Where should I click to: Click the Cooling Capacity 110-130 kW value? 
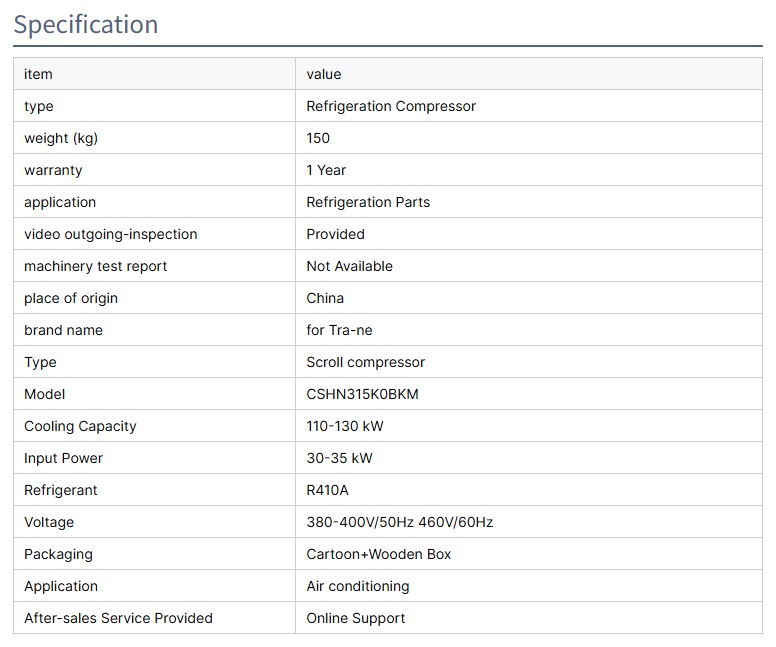(x=345, y=426)
